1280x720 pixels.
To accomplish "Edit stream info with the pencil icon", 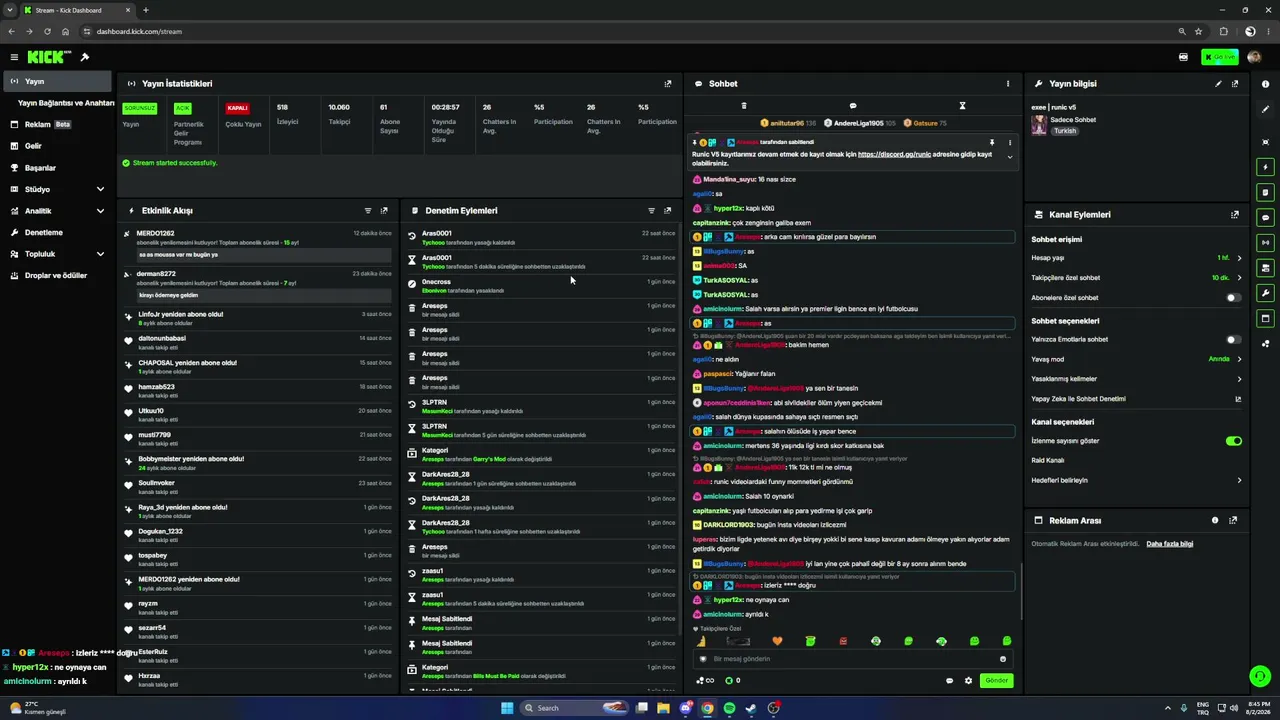I will (x=1218, y=84).
